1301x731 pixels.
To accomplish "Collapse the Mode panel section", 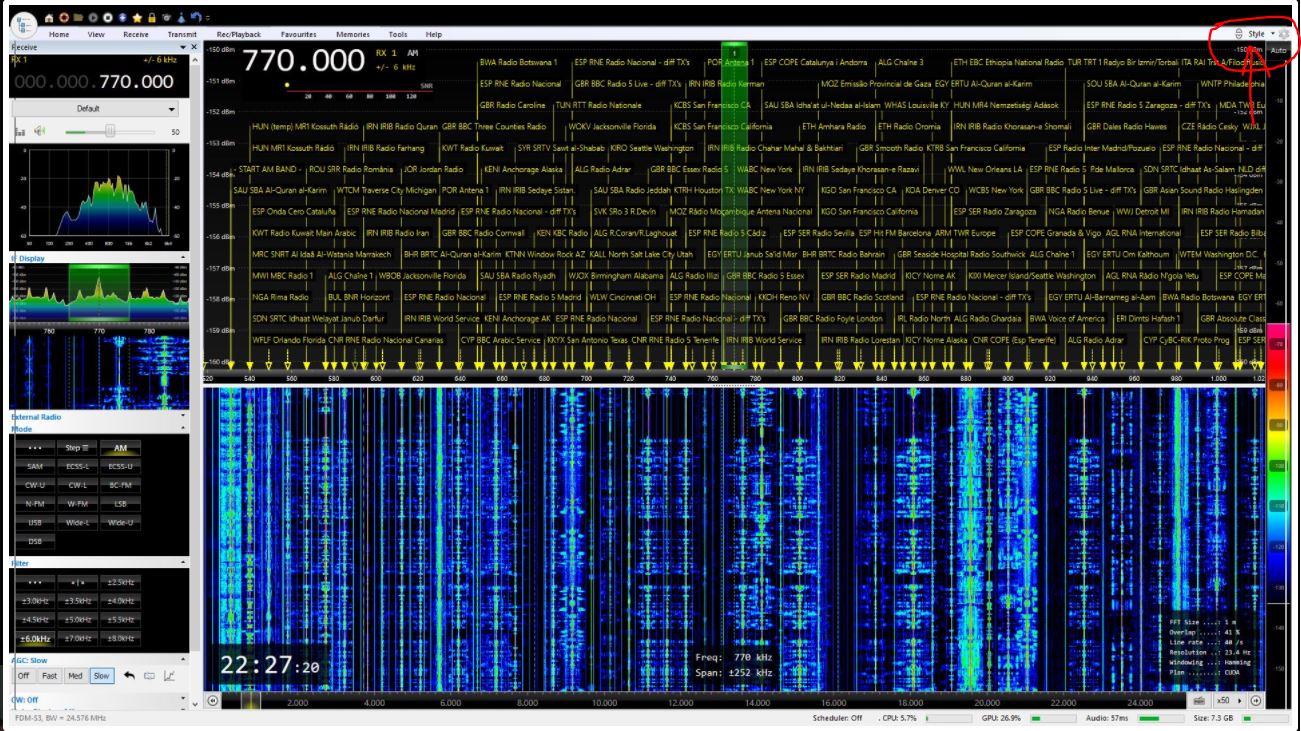I will [x=183, y=429].
